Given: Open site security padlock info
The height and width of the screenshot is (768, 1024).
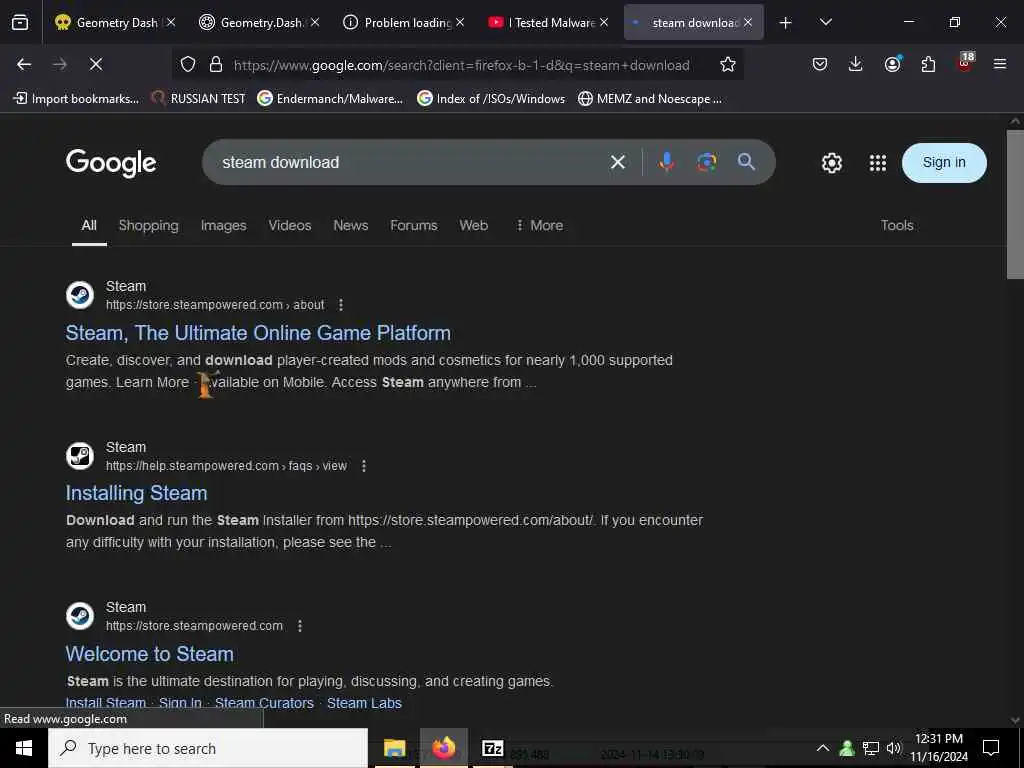Looking at the screenshot, I should tap(216, 64).
